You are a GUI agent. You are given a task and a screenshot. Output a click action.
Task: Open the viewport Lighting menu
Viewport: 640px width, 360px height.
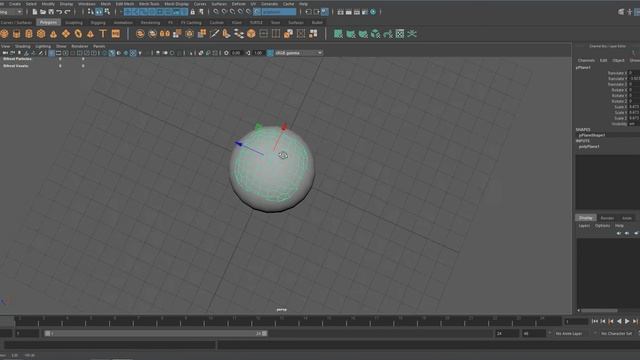click(x=43, y=46)
